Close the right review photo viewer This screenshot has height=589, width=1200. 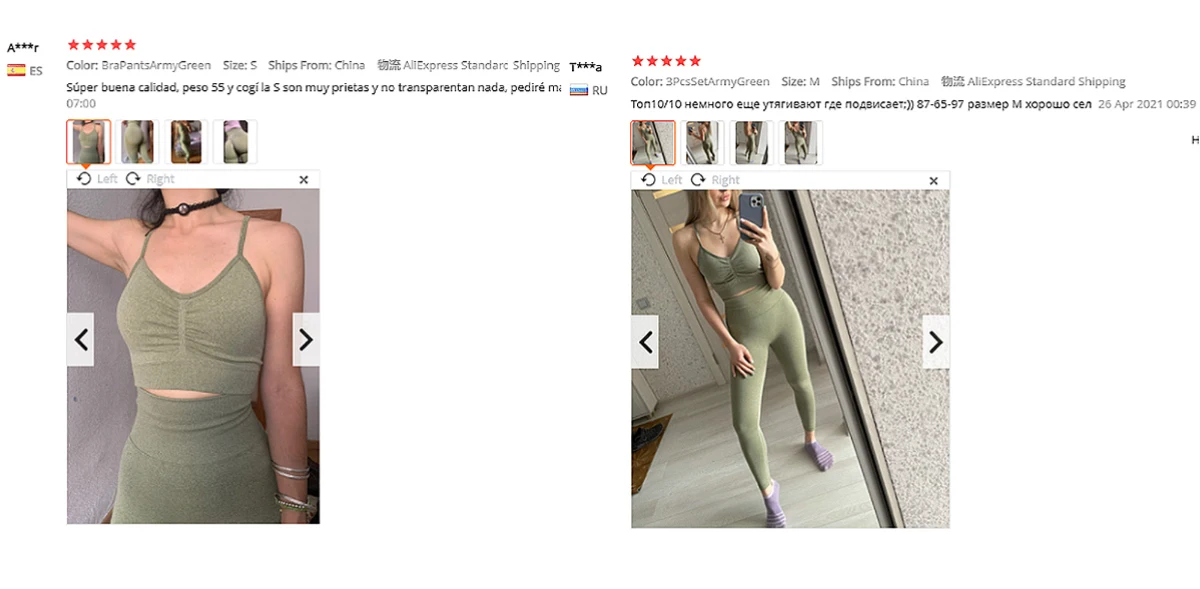pos(933,181)
